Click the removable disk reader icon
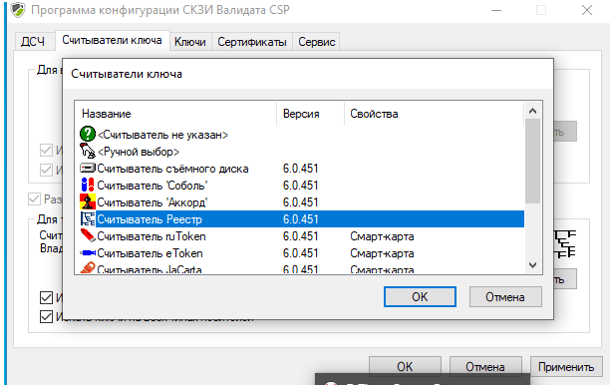 click(x=88, y=169)
